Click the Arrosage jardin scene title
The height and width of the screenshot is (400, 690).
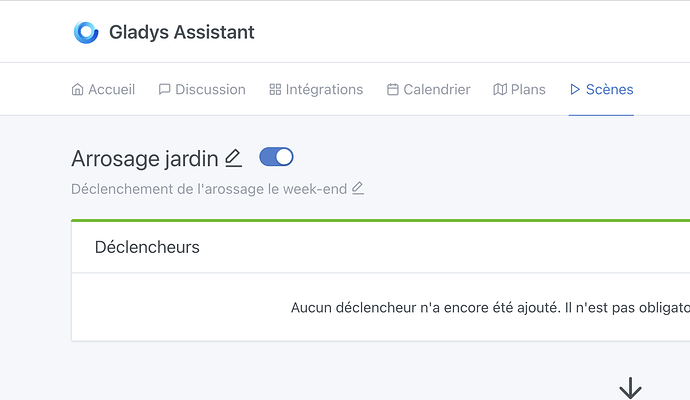pos(144,158)
